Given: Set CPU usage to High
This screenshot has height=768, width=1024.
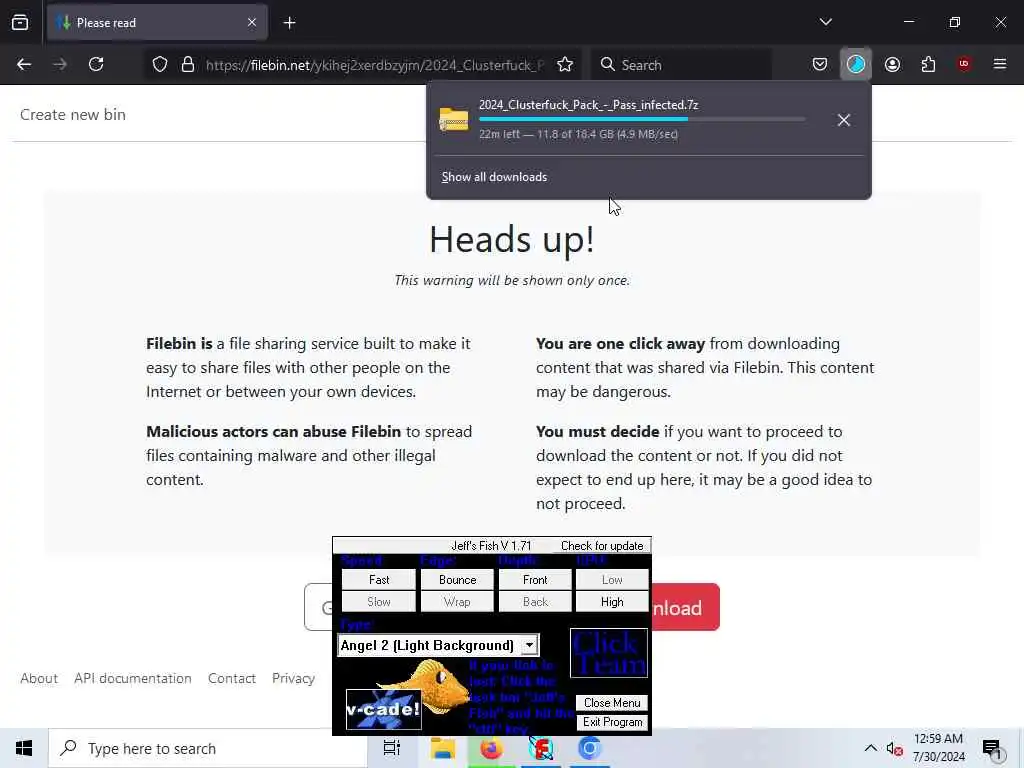Looking at the screenshot, I should pos(612,602).
